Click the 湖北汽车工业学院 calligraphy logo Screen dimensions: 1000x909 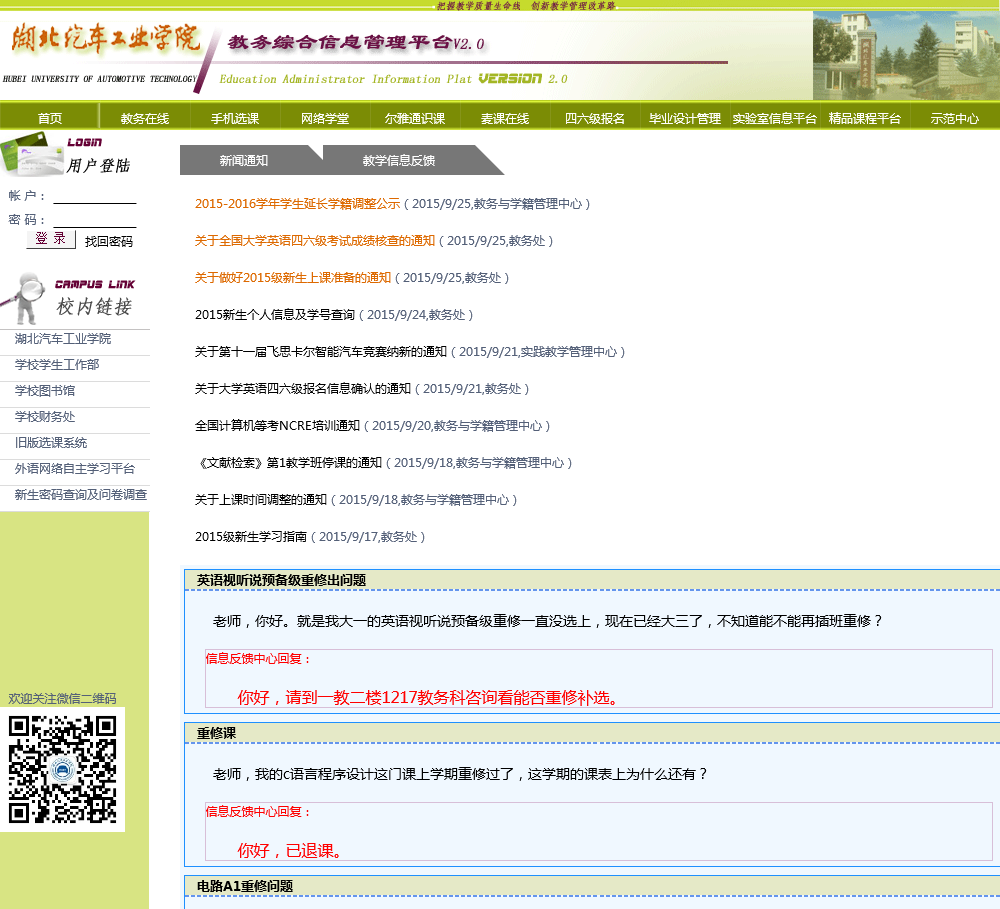click(x=105, y=38)
